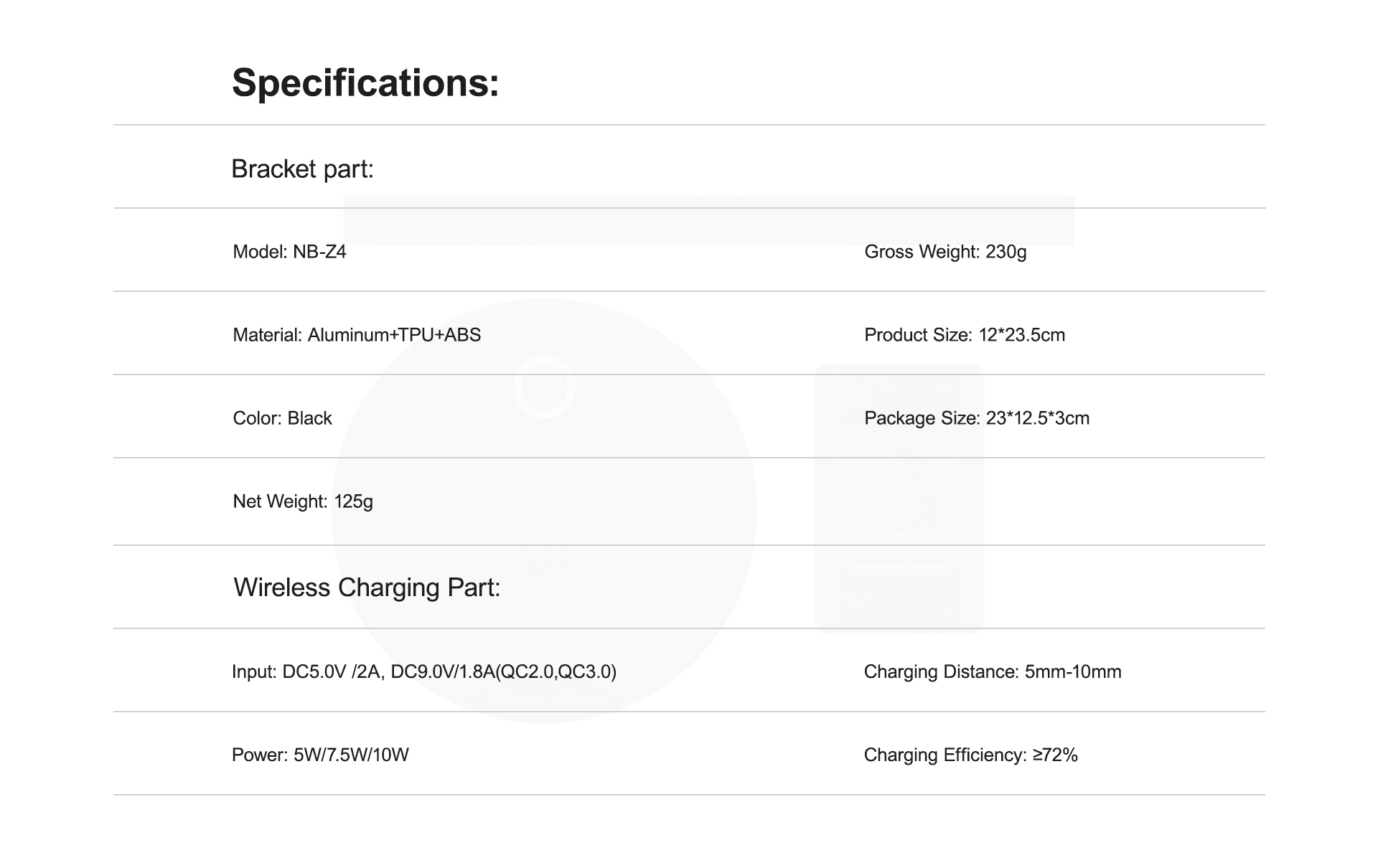Select Charging Distance: 5mm-10mm text
This screenshot has height=868, width=1378.
[993, 672]
